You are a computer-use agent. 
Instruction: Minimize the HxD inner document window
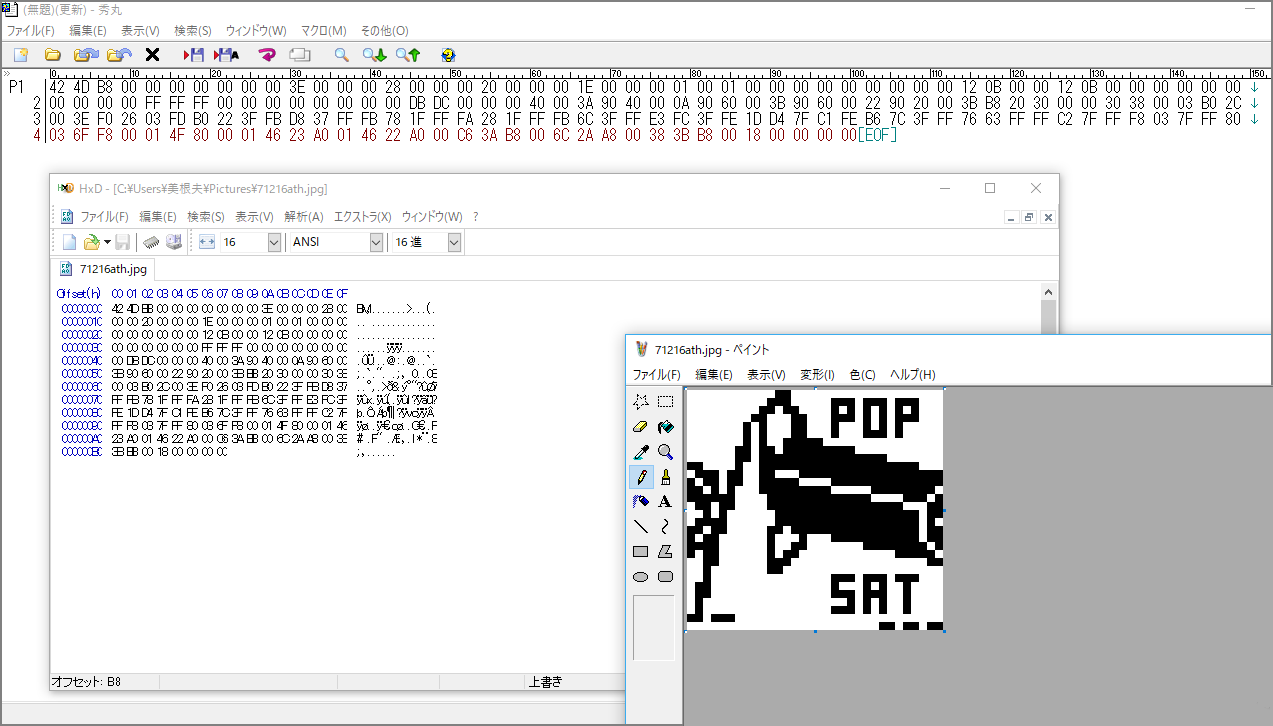click(1012, 217)
